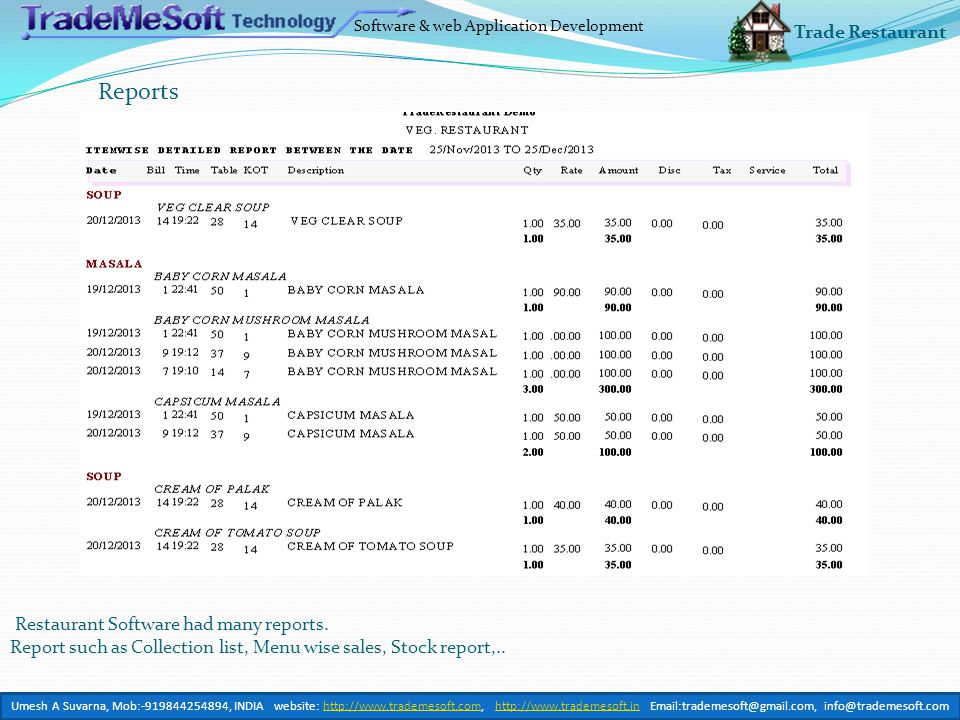Open the http://www.trademesoft.in link
960x720 pixels.
coord(567,706)
